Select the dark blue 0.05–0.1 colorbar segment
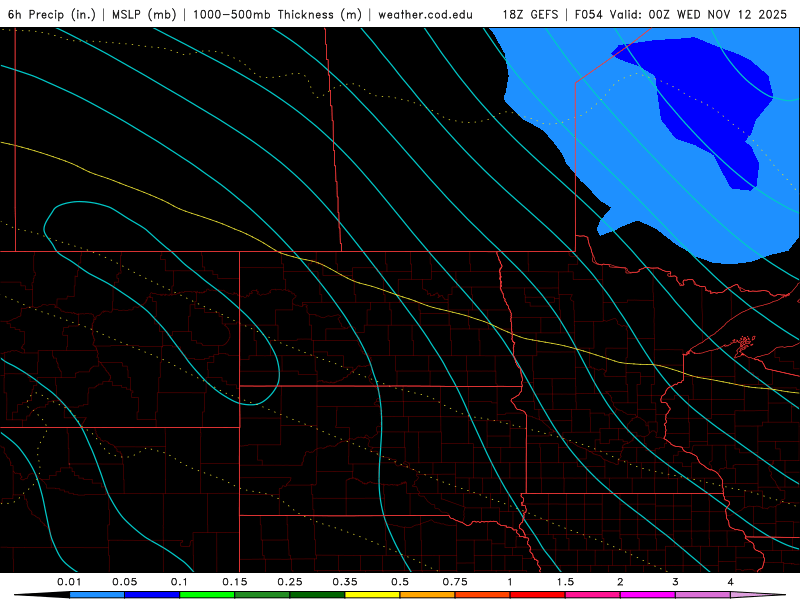 (x=152, y=595)
